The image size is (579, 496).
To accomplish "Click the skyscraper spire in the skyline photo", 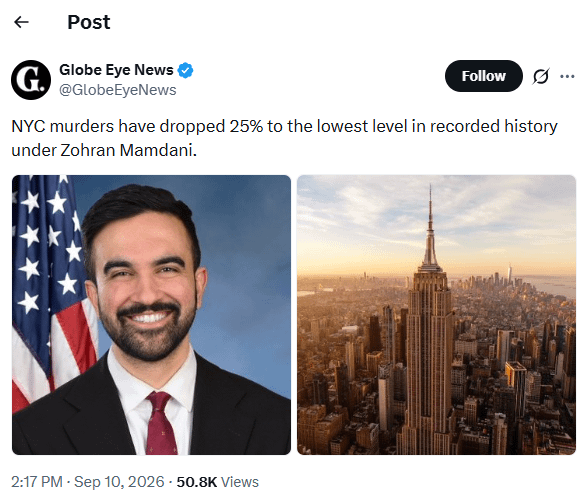I will pyautogui.click(x=430, y=225).
